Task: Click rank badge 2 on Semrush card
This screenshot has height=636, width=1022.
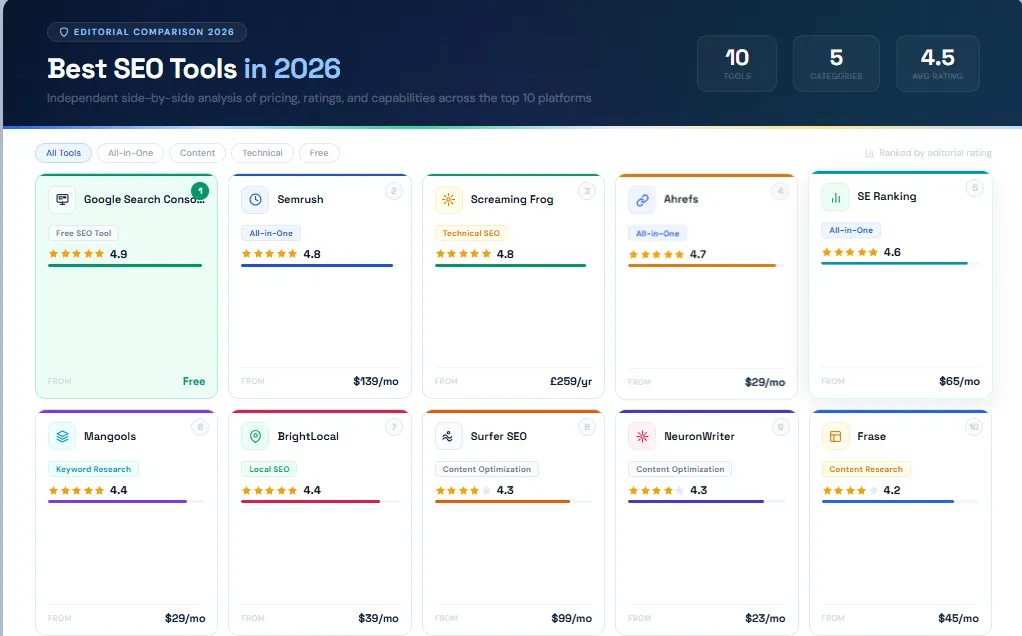Action: [394, 191]
